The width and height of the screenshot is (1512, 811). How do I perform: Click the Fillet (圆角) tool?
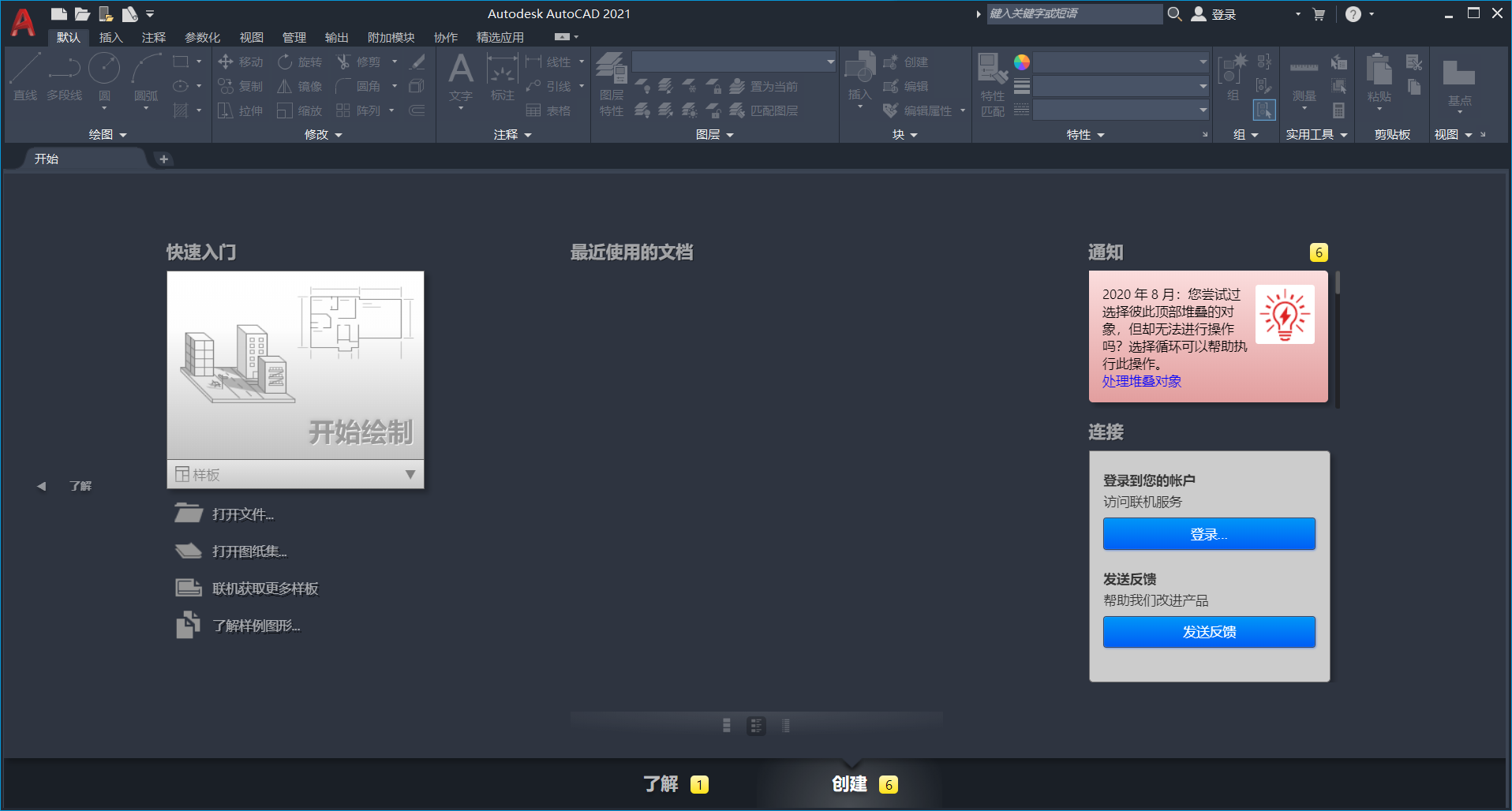(359, 86)
